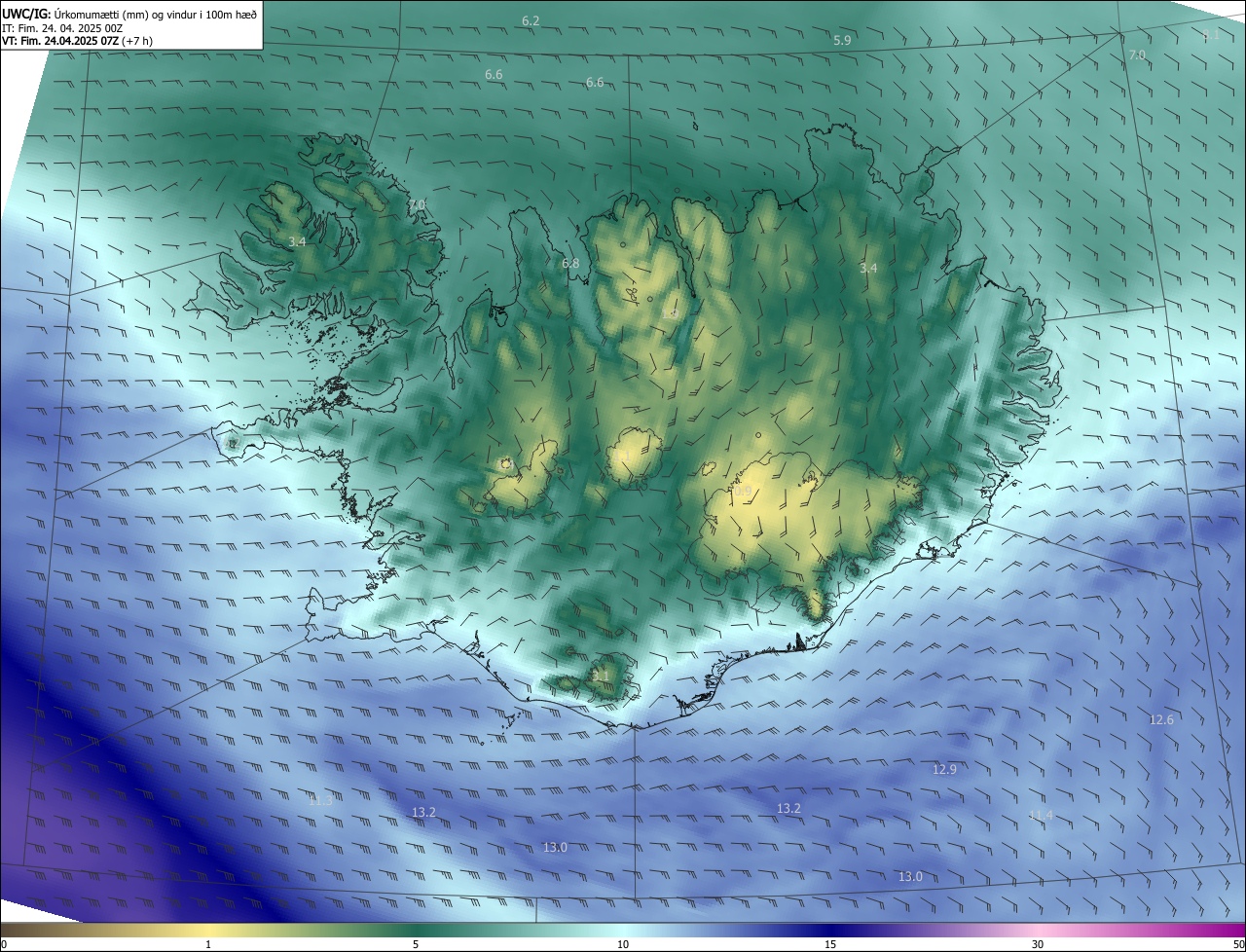Click tick label 5 on the color scale
Image resolution: width=1246 pixels, height=952 pixels.
(x=416, y=944)
